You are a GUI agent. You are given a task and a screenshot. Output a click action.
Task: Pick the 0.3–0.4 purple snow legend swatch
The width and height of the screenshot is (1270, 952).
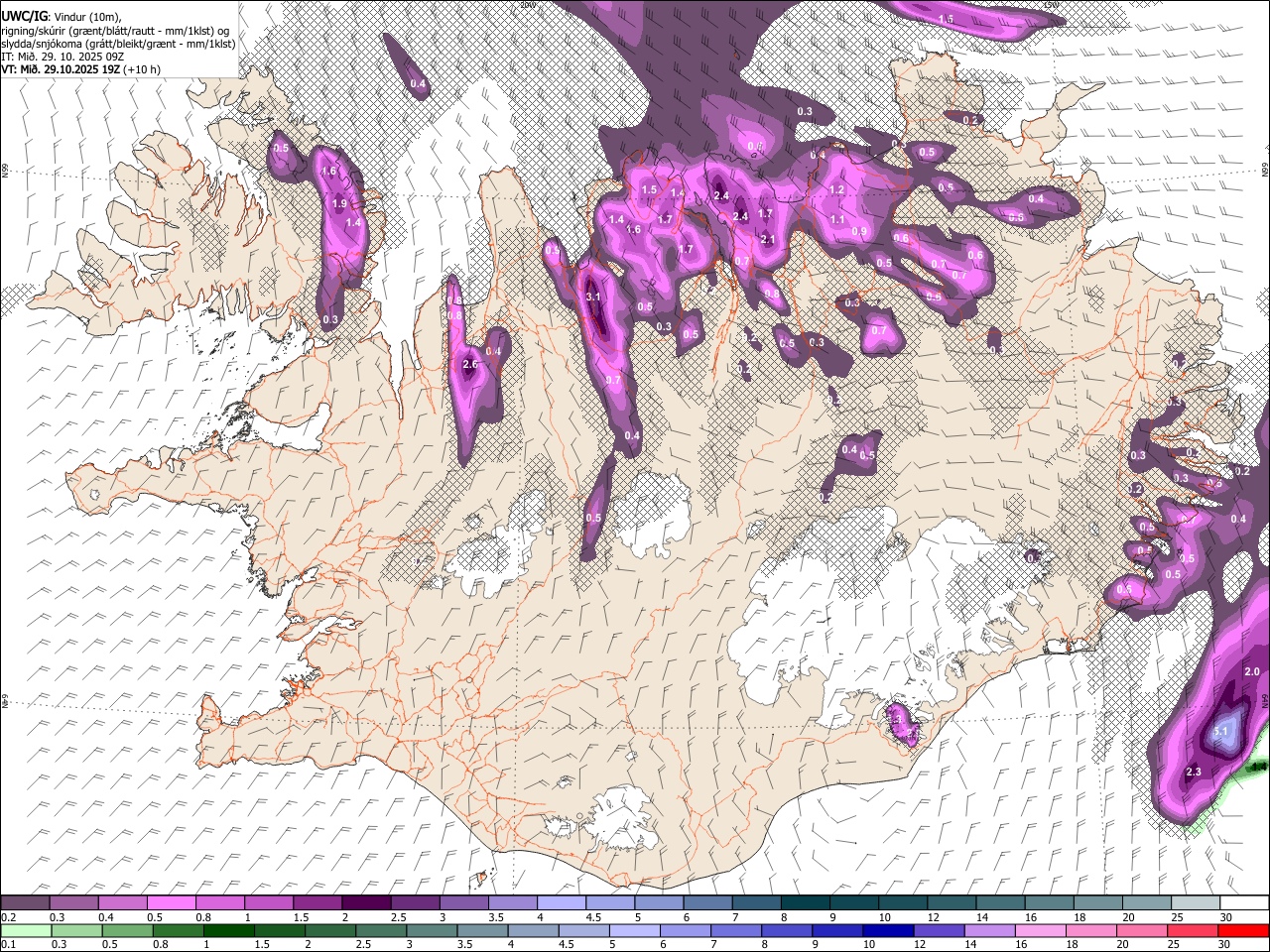tap(73, 903)
